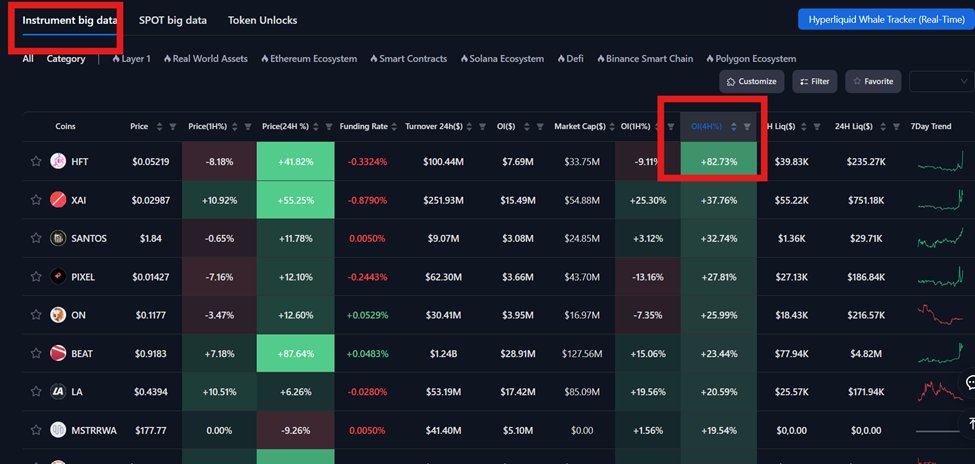Click the HFT coin logo
The height and width of the screenshot is (464, 975).
58,161
